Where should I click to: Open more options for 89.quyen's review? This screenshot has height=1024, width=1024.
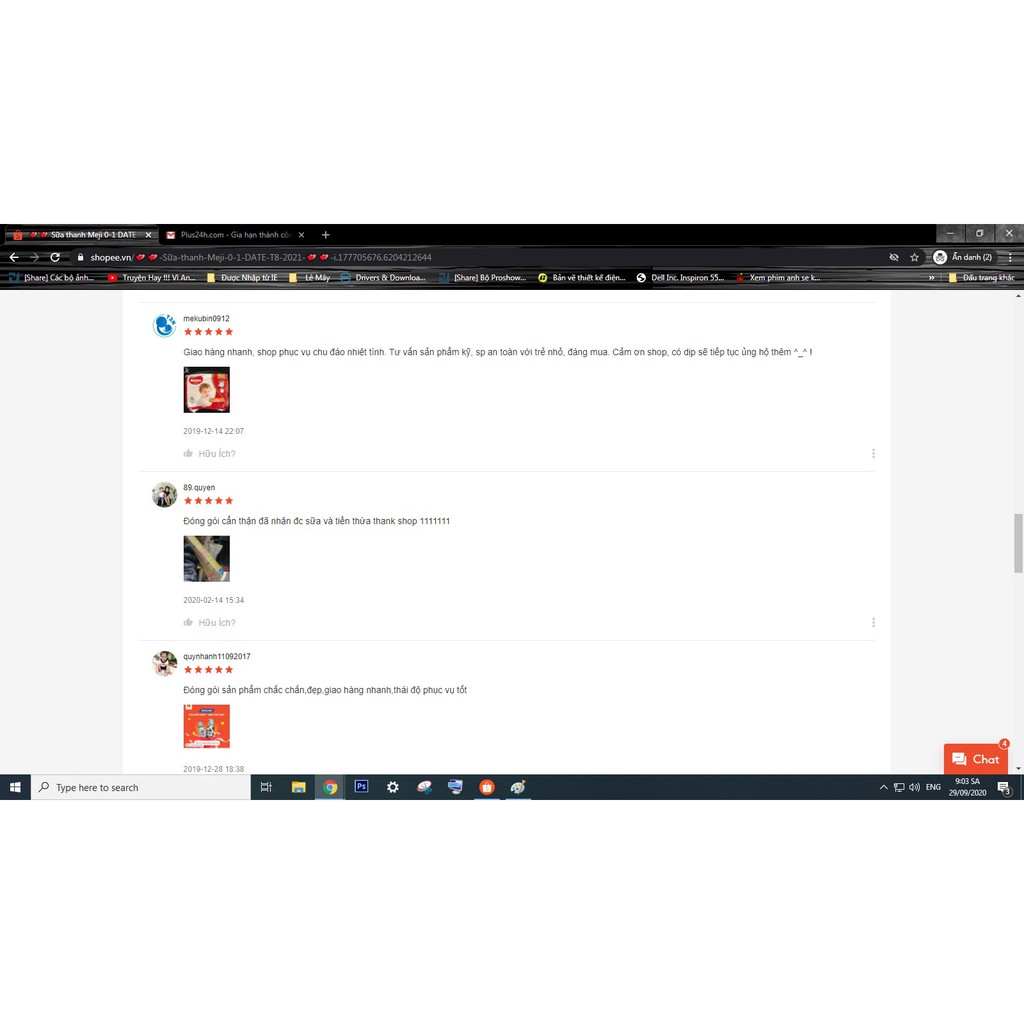(x=873, y=622)
